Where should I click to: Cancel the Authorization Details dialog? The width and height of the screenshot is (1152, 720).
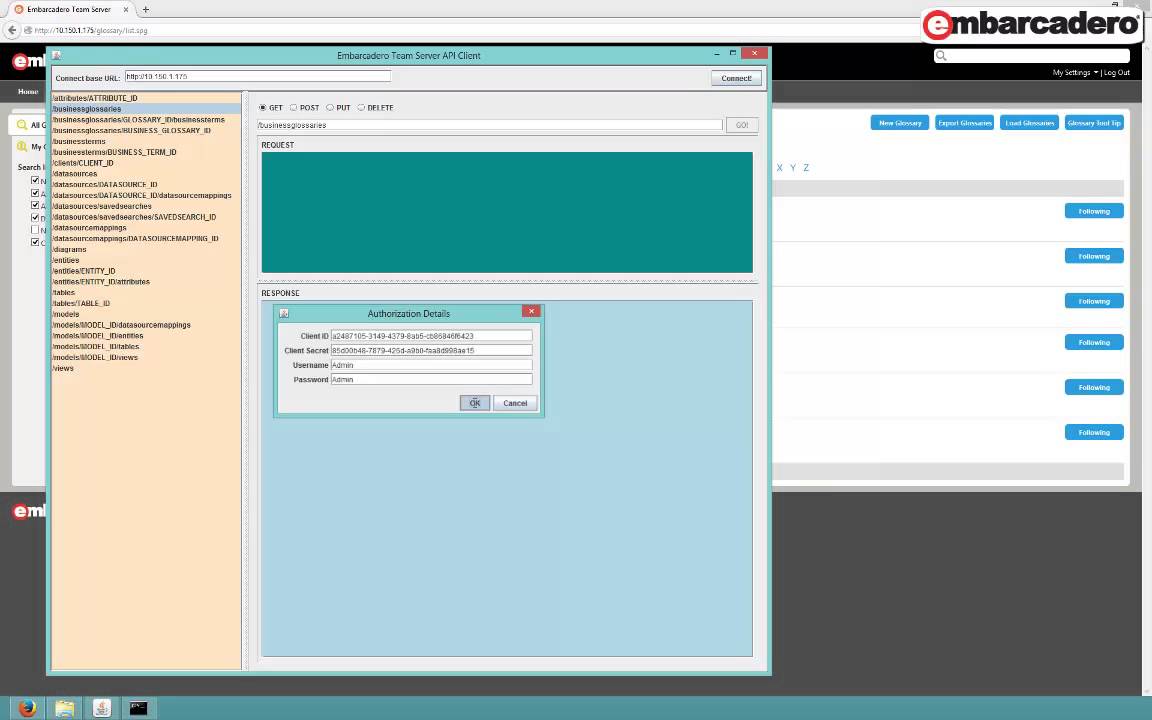pos(515,403)
